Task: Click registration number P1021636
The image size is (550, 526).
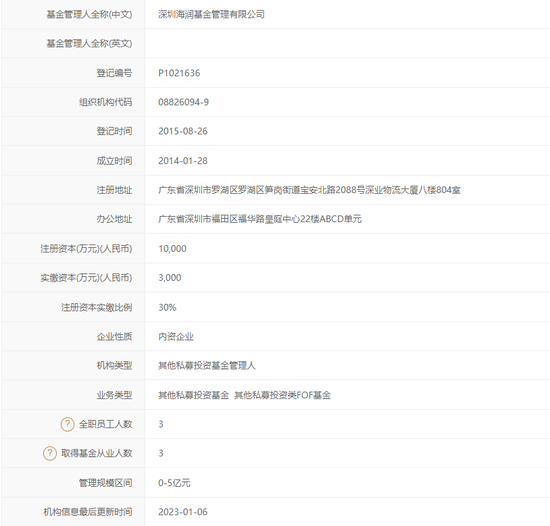Action: (x=179, y=73)
